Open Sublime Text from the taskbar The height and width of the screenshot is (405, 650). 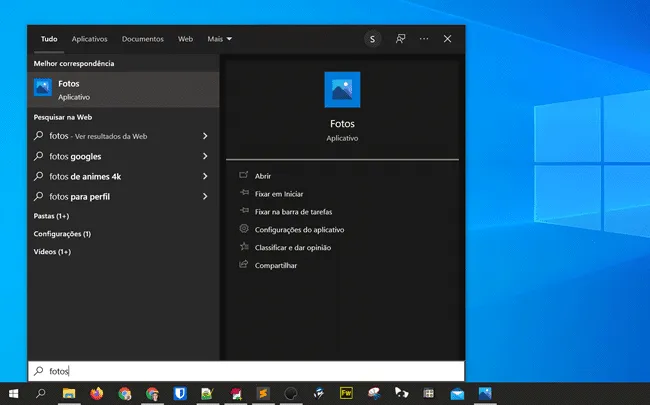click(263, 393)
